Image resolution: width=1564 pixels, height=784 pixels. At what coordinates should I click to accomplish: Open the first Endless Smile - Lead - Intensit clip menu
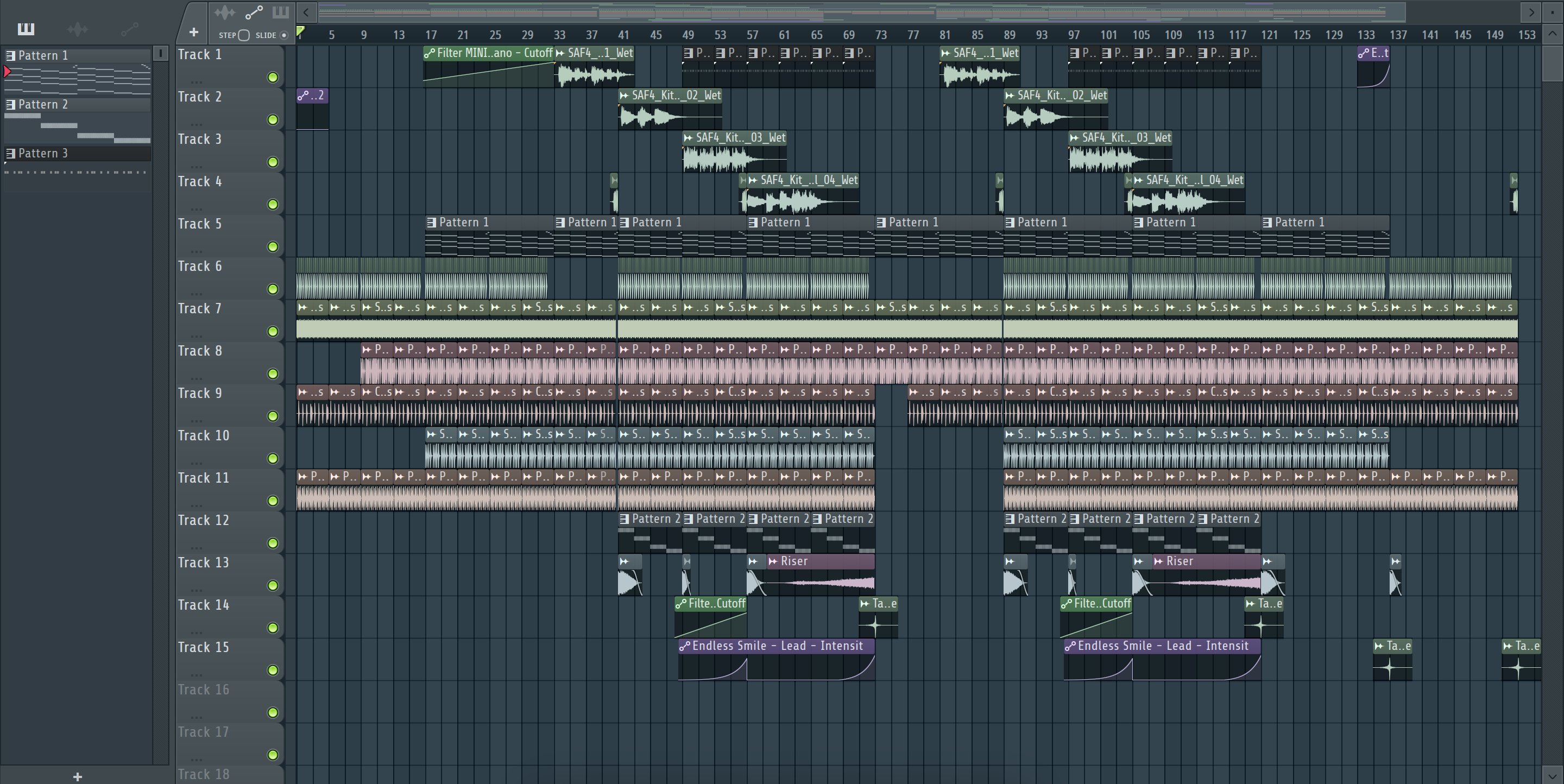685,646
